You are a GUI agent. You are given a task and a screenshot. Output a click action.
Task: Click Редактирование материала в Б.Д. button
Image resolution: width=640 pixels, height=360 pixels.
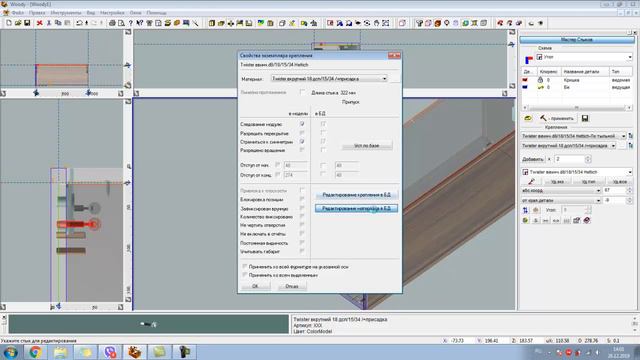(x=356, y=209)
